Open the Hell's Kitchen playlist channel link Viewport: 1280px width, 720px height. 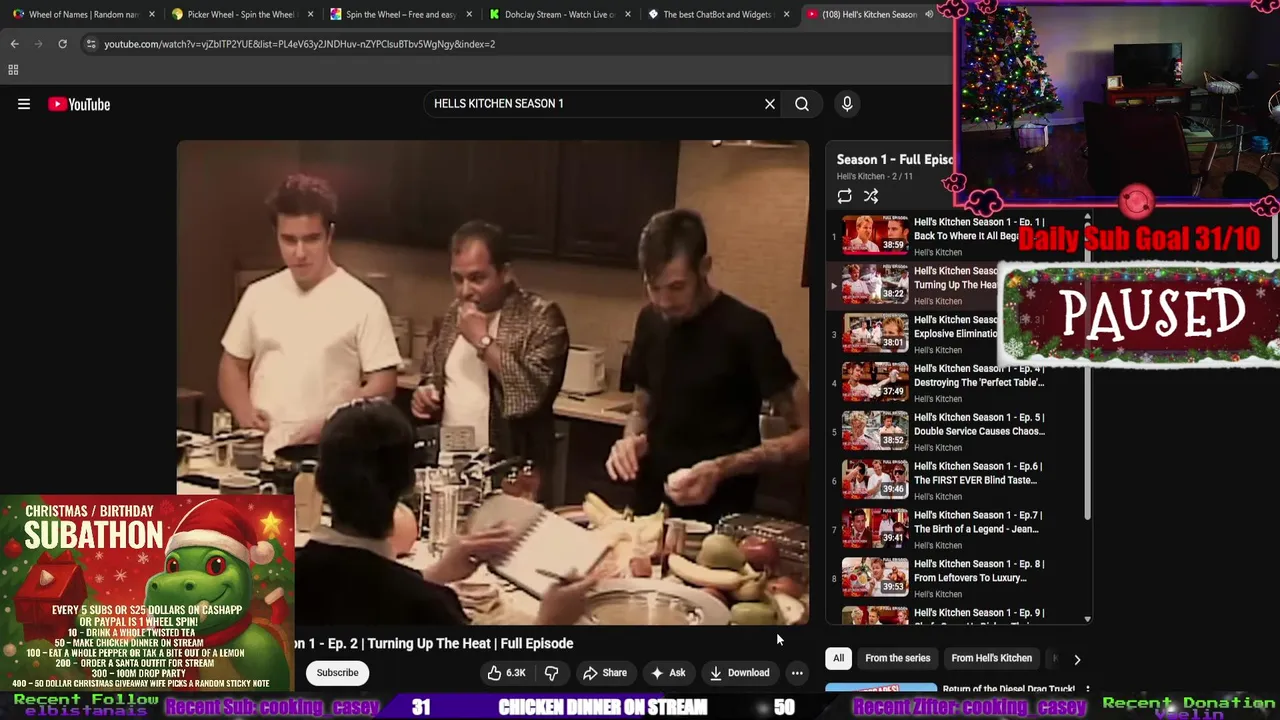pyautogui.click(x=860, y=177)
